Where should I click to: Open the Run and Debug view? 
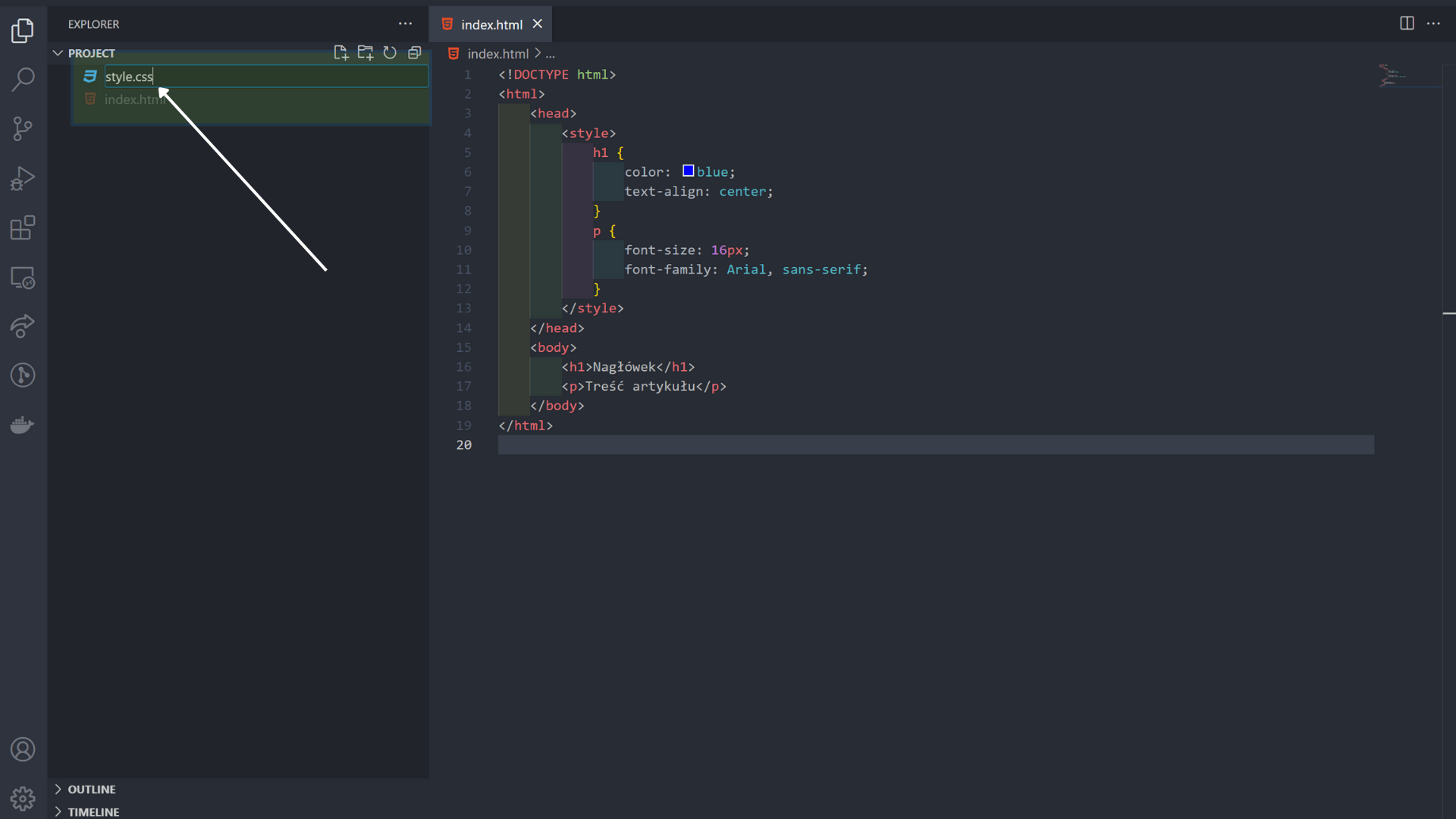(23, 177)
